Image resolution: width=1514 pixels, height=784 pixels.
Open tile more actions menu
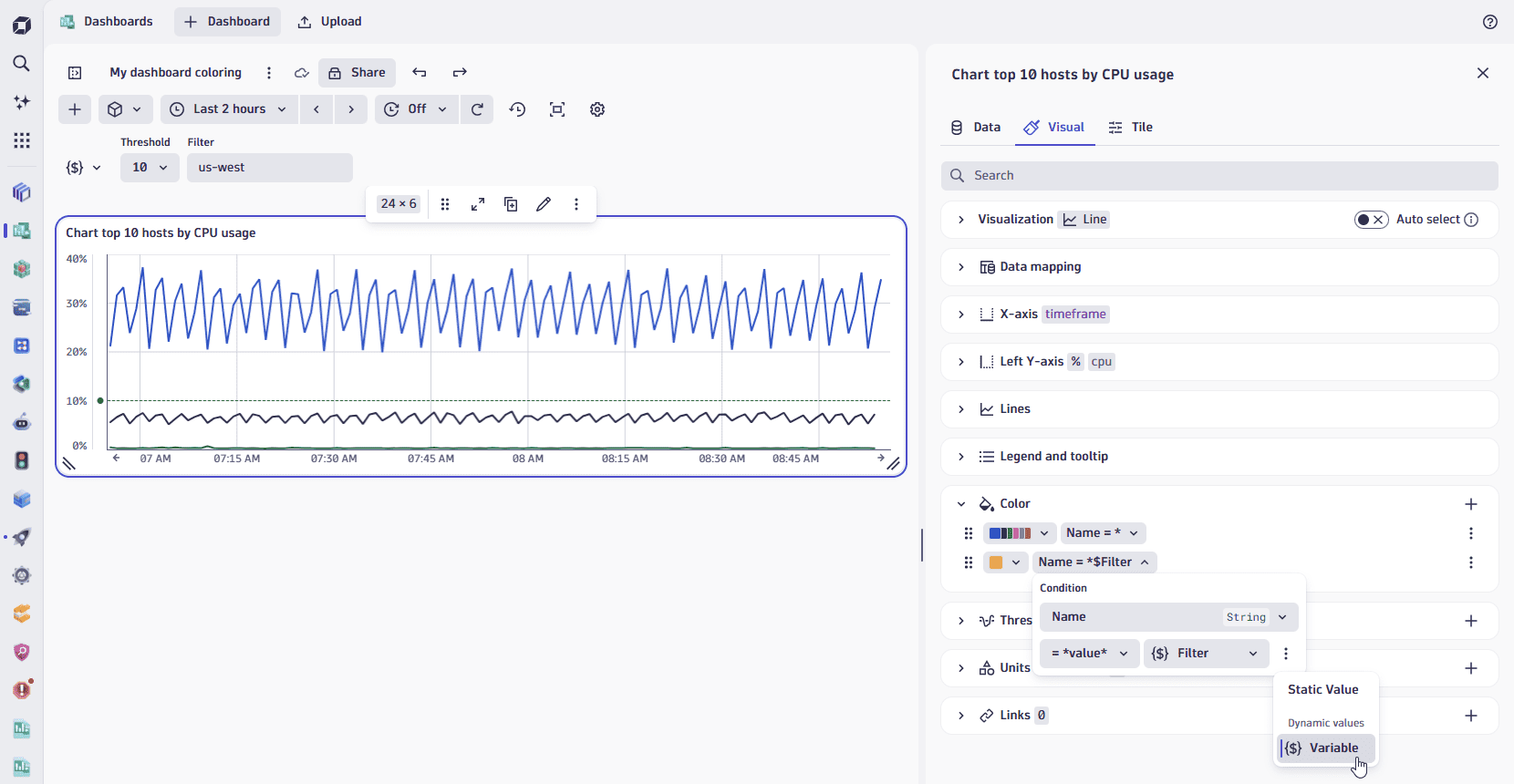[x=576, y=204]
